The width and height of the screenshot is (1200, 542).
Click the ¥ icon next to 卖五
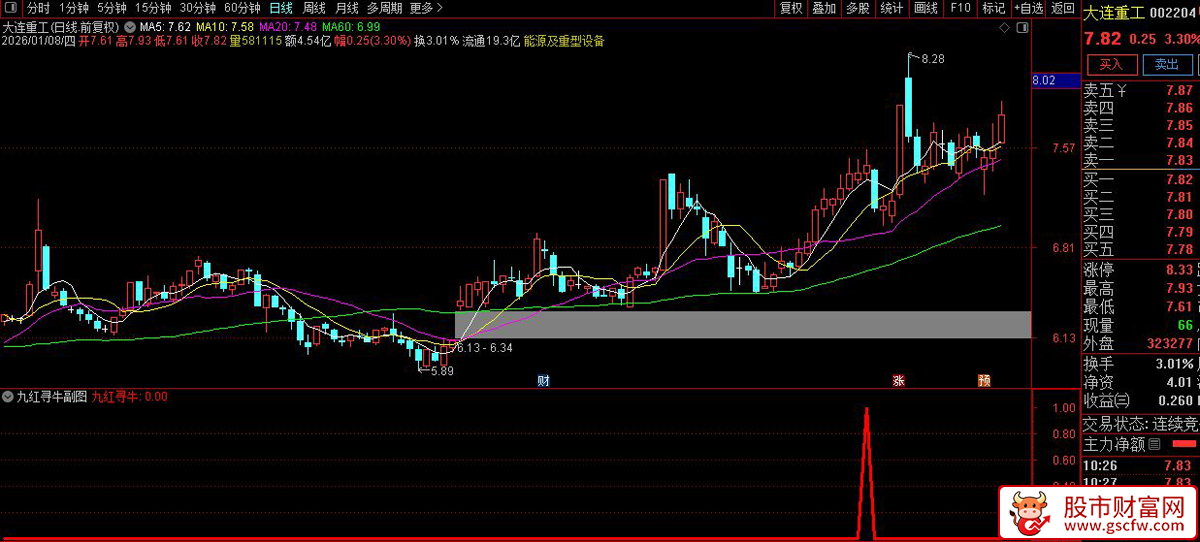pos(1122,91)
